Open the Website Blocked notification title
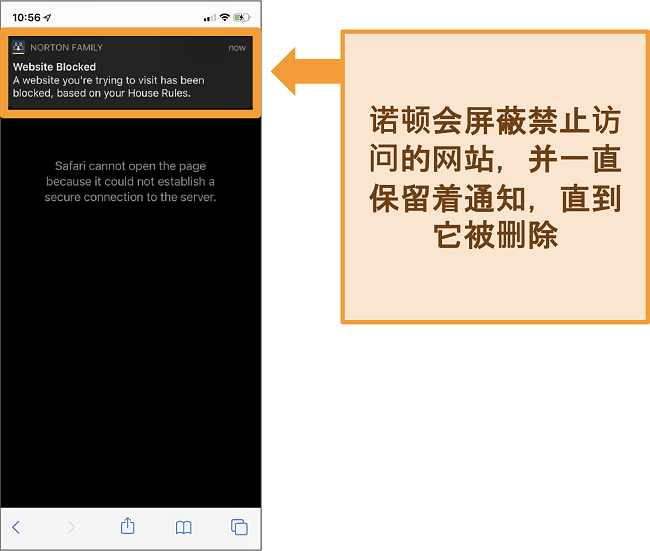 (x=54, y=67)
